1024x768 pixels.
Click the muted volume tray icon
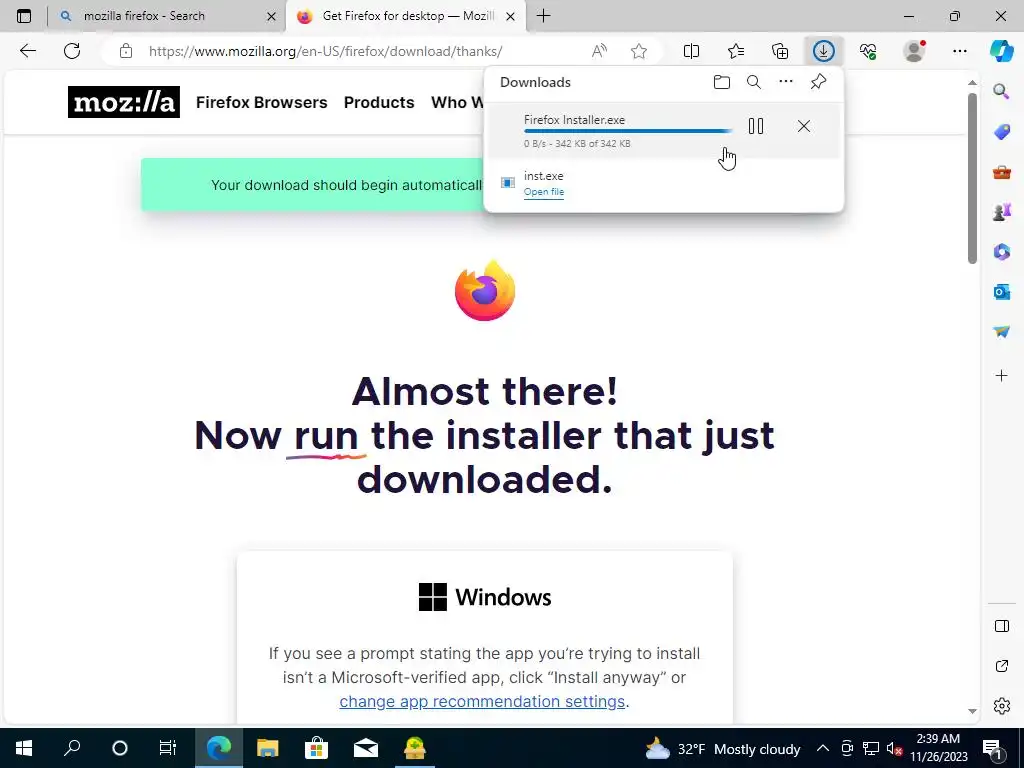pyautogui.click(x=894, y=748)
